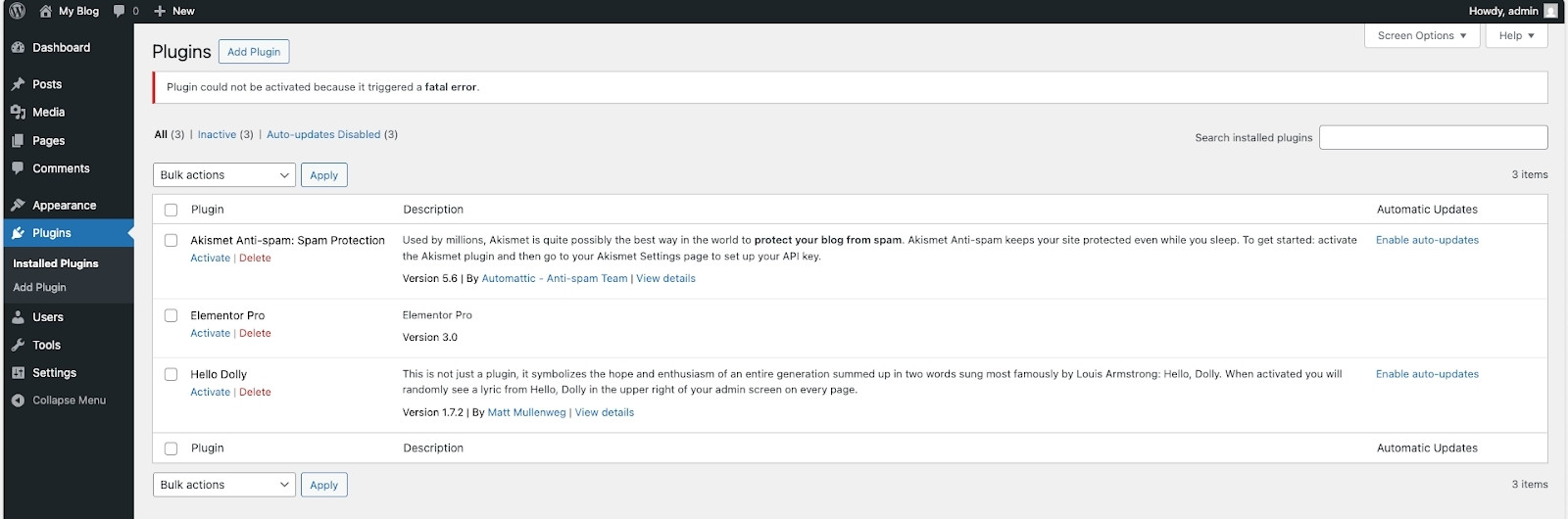1568x519 pixels.
Task: Check the Akismet Anti-spam plugin checkbox
Action: [171, 240]
